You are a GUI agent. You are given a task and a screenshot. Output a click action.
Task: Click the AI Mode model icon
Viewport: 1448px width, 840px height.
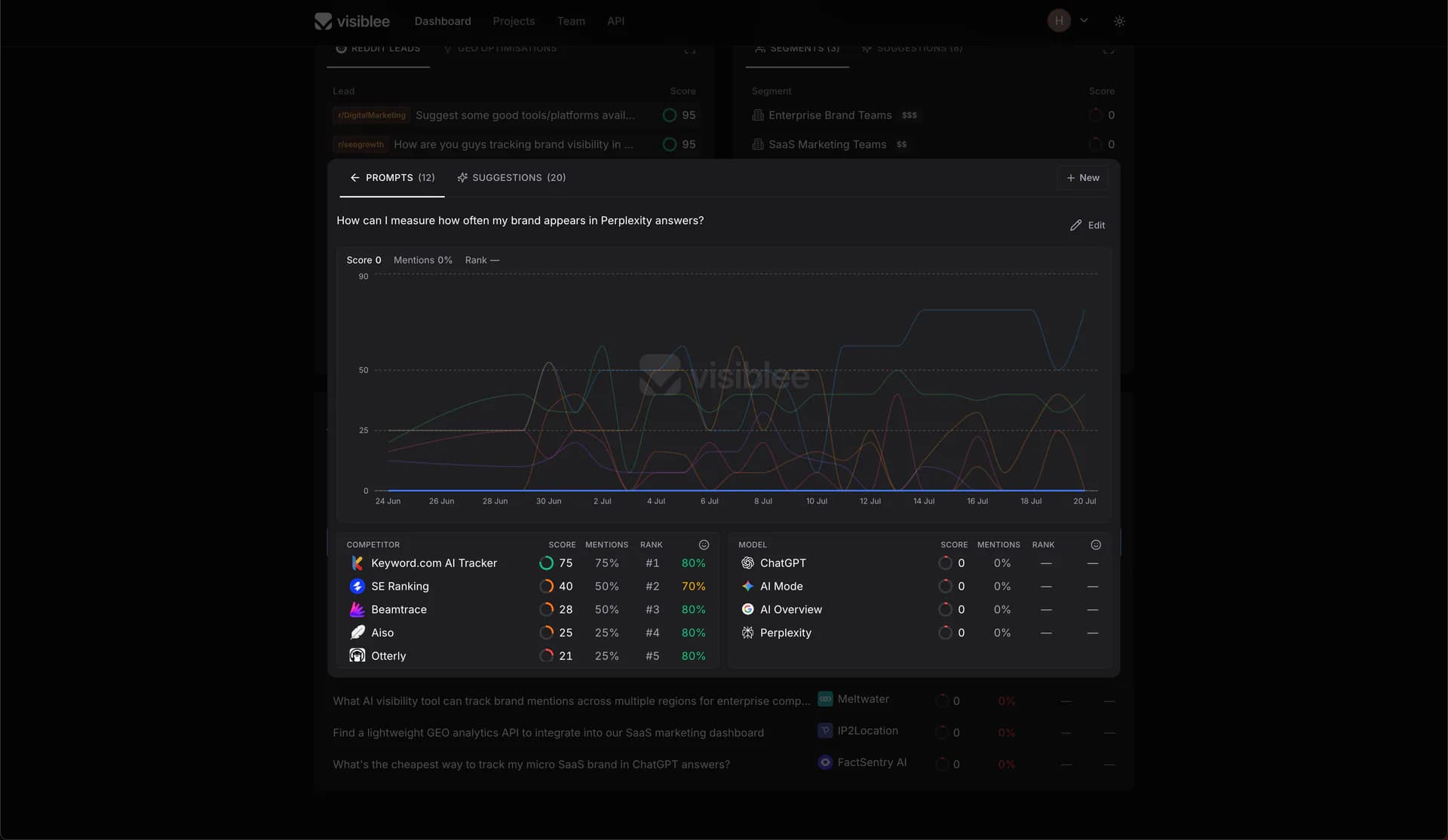[747, 587]
